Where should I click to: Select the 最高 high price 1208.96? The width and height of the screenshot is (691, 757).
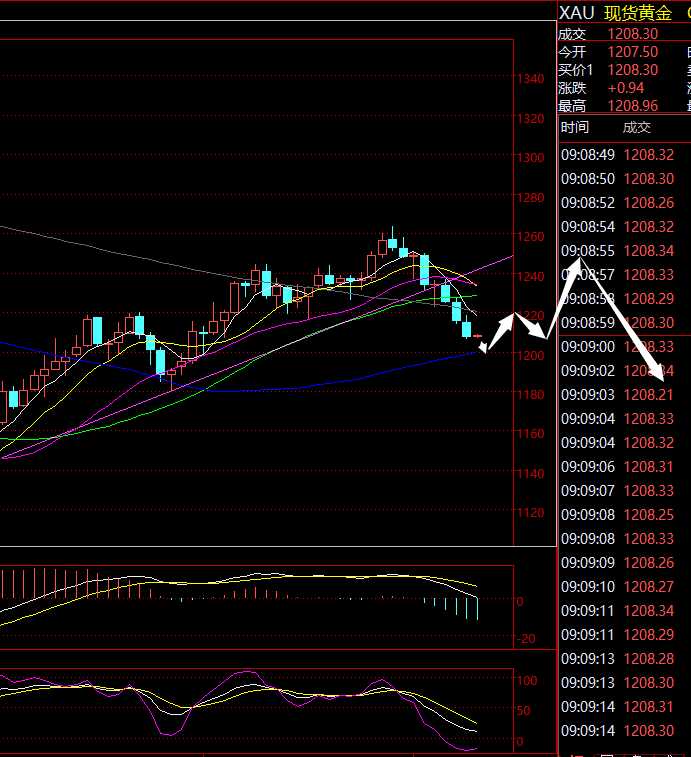[x=632, y=105]
